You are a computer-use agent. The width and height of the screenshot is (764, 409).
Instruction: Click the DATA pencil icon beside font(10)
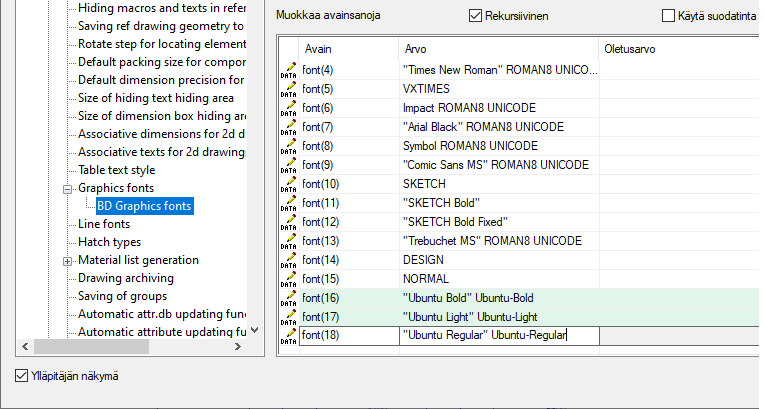point(288,185)
